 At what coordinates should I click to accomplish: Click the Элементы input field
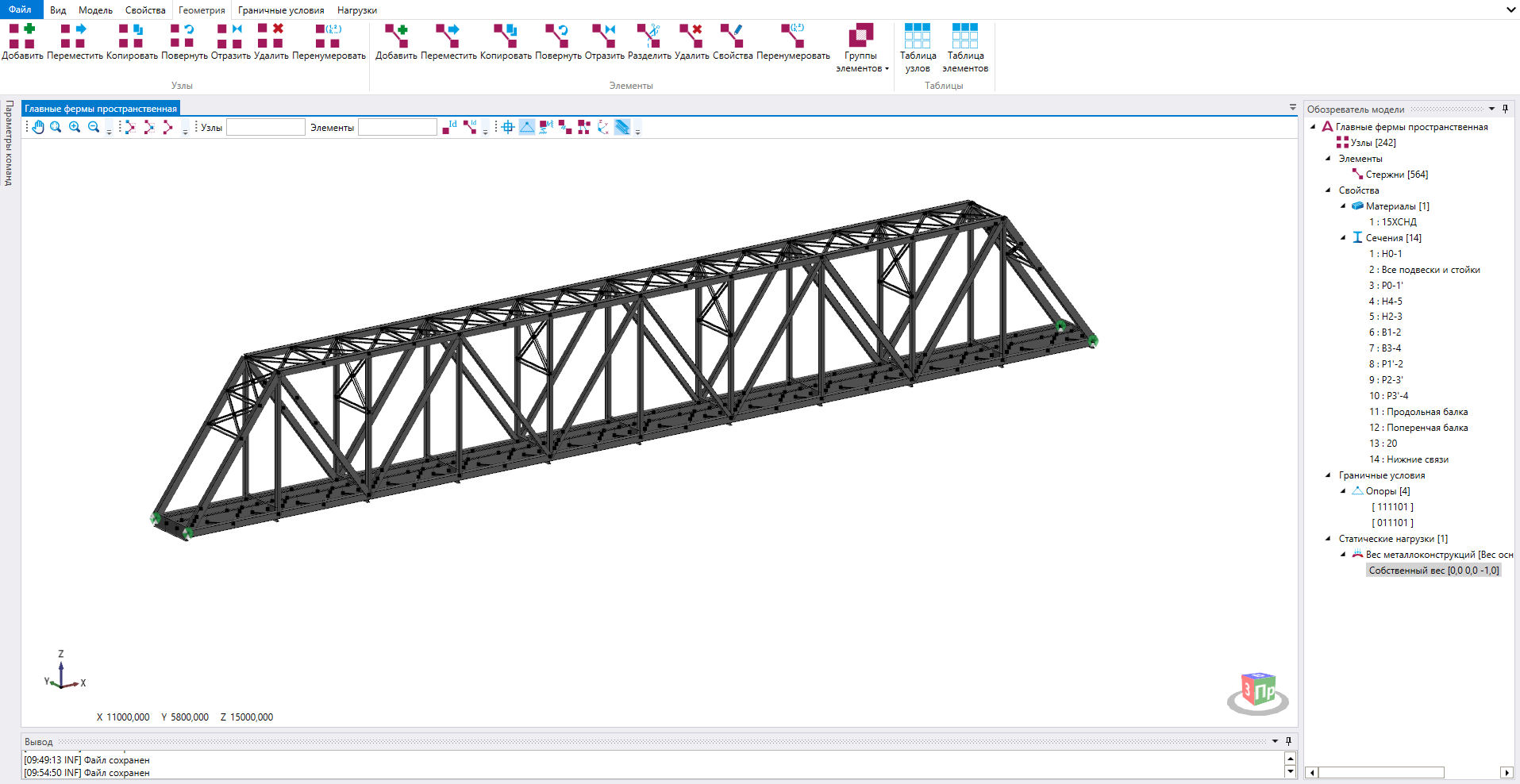[397, 127]
